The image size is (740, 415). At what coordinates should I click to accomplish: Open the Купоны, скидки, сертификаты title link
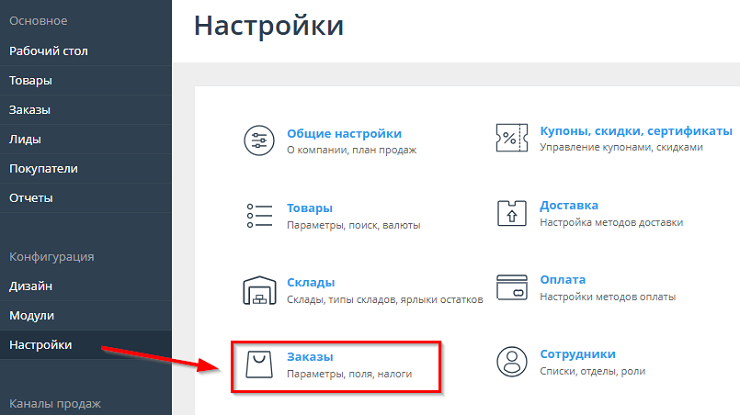tap(635, 131)
